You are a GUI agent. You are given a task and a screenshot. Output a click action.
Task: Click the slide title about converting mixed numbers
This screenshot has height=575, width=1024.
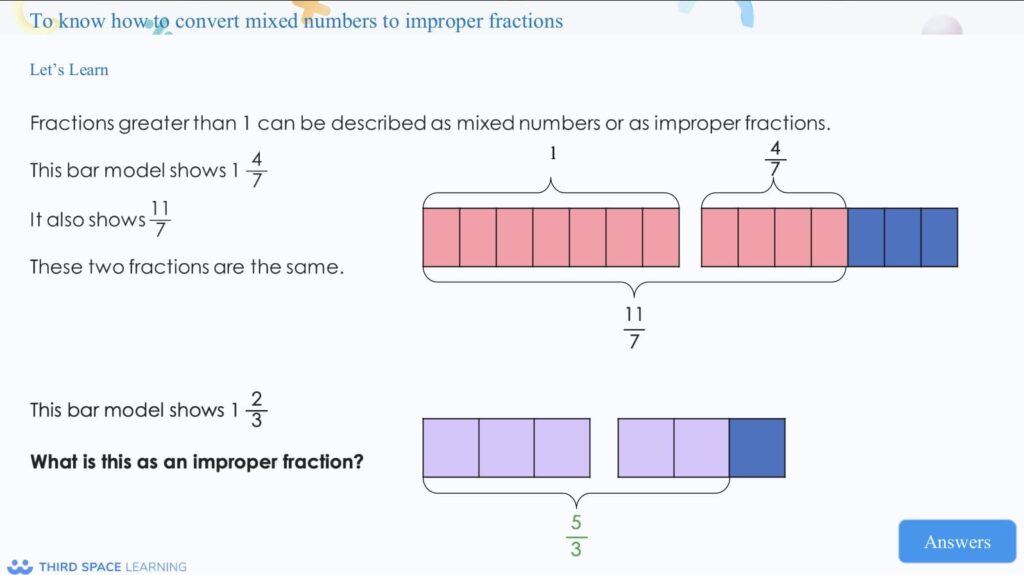tap(296, 21)
